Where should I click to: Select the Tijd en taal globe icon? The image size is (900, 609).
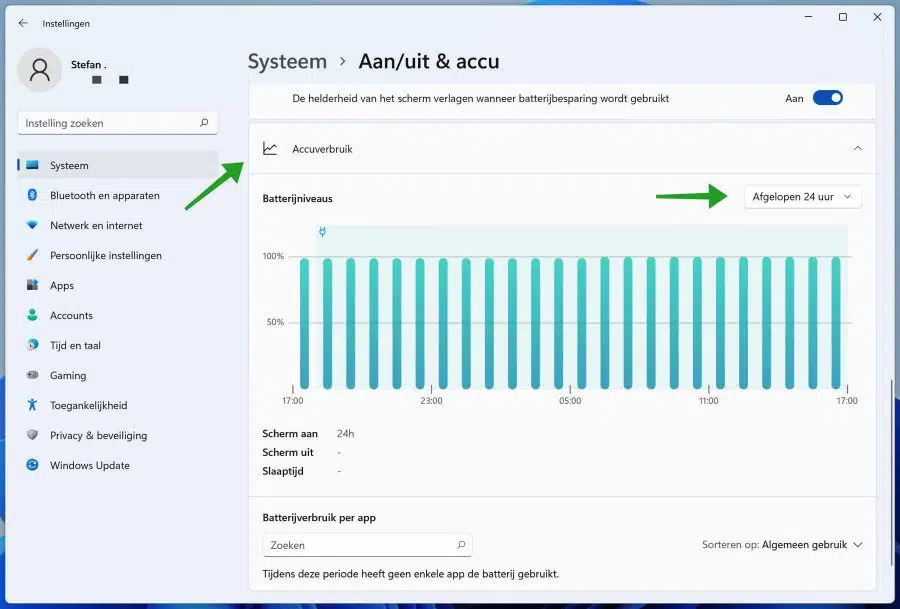click(32, 345)
